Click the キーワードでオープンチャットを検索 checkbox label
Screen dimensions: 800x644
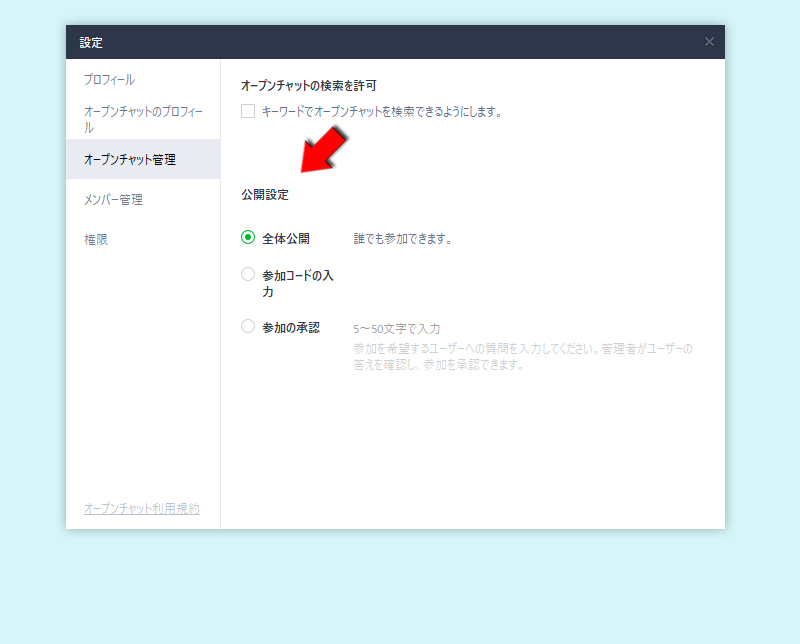[378, 112]
